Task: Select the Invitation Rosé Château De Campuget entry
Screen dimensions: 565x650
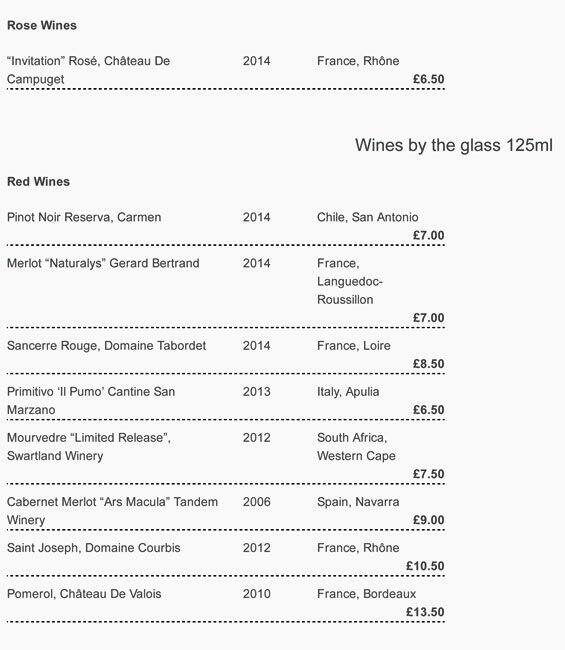Action: click(x=89, y=70)
